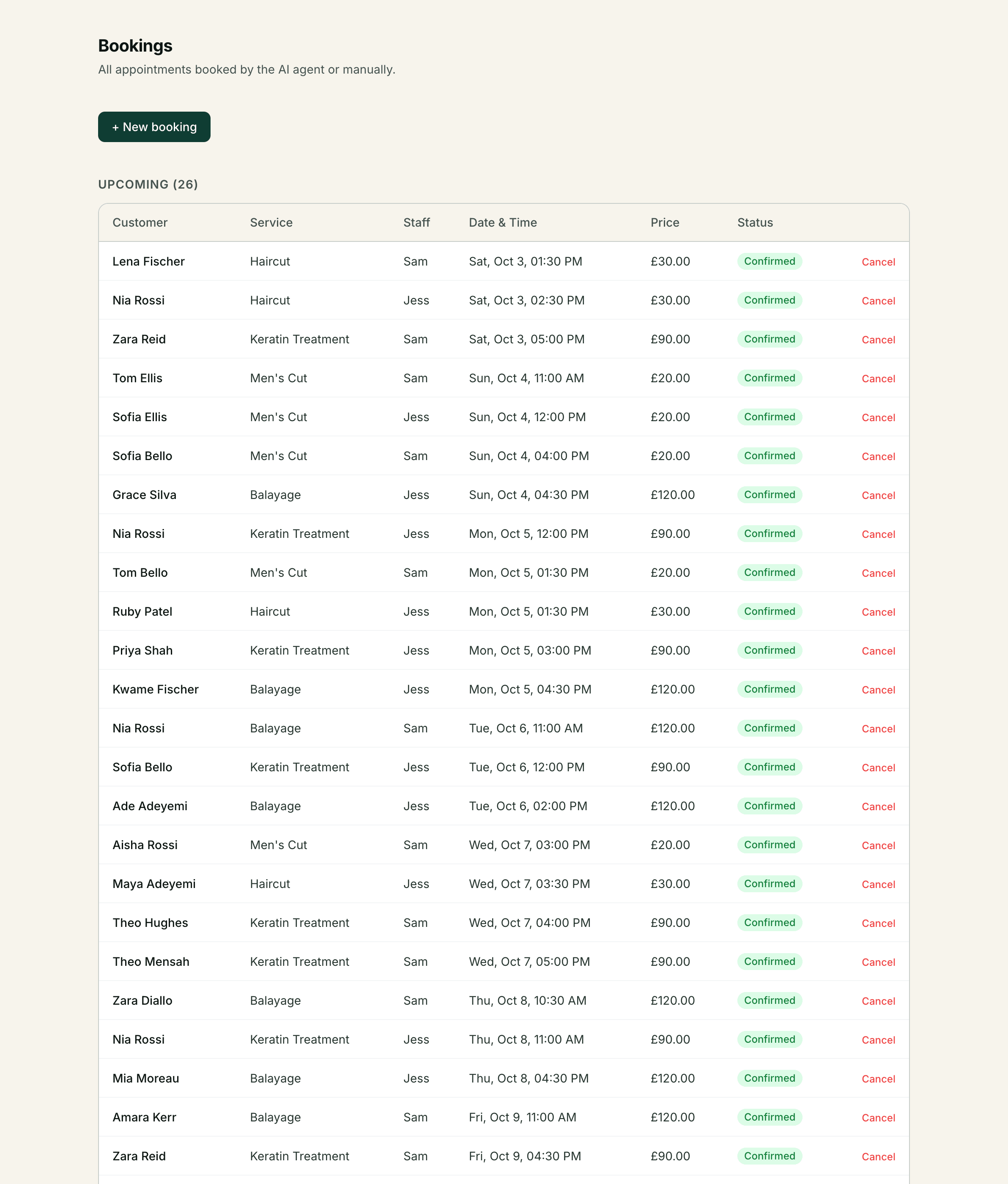Cancel Theo Mensah's booking
Screen dimensions: 1008x1184
878,962
